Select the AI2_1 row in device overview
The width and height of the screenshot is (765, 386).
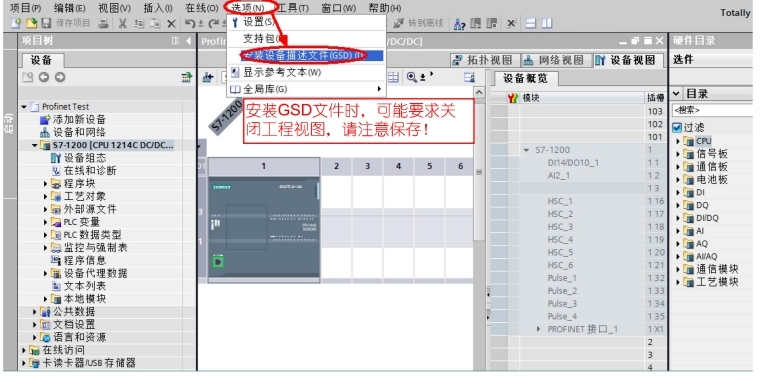click(579, 175)
